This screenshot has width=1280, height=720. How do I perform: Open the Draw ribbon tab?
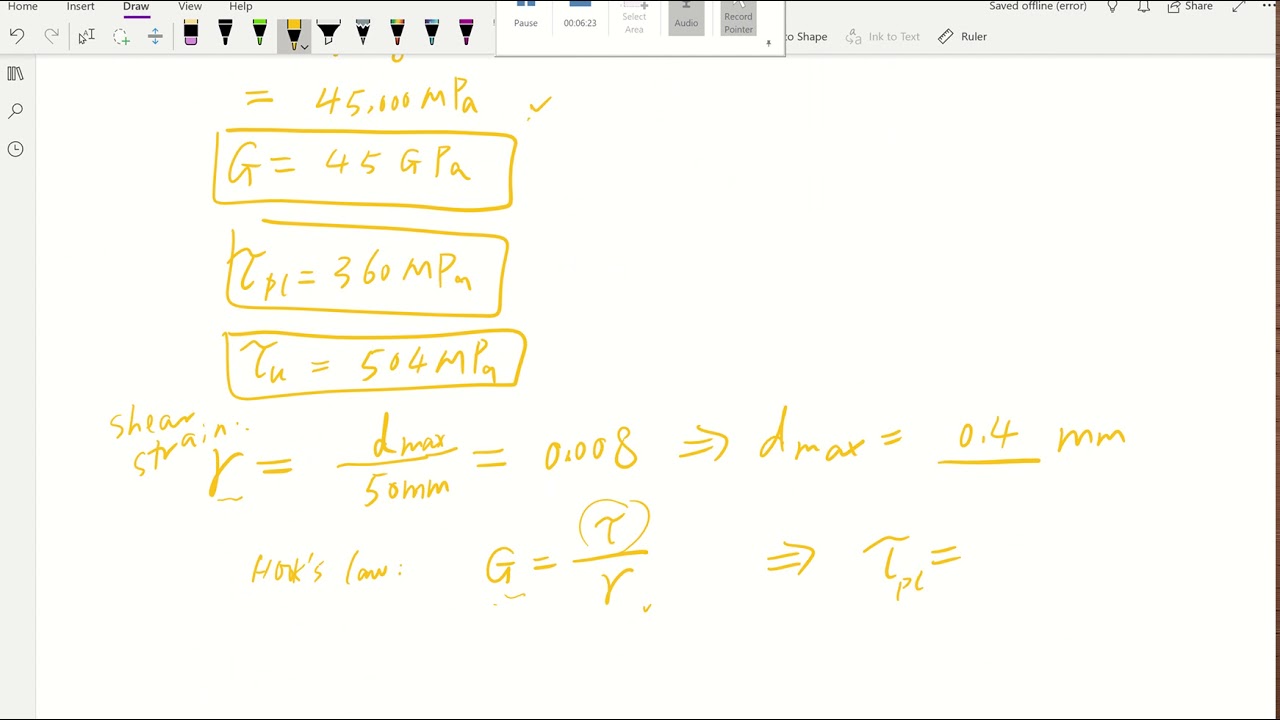(x=136, y=6)
